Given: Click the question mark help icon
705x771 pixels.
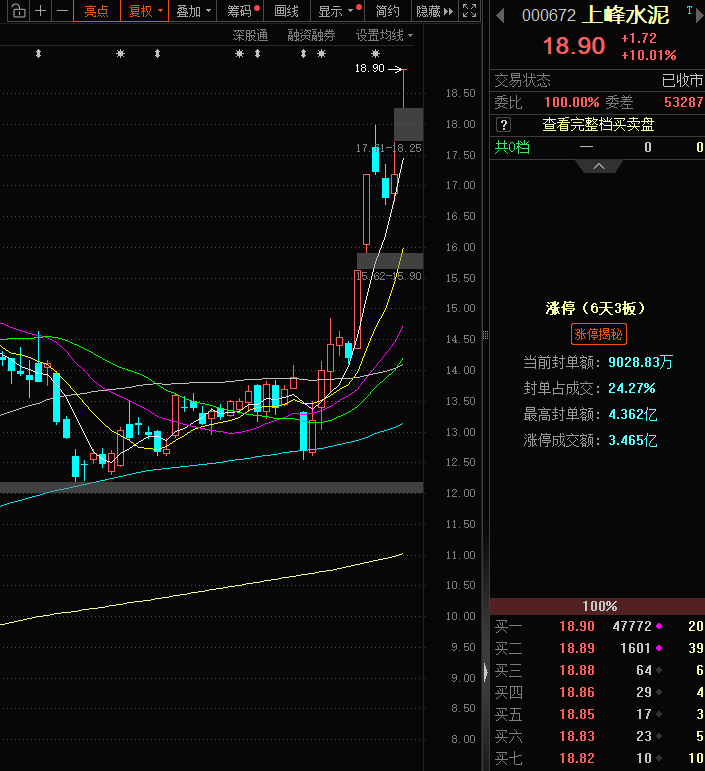Looking at the screenshot, I should pos(503,125).
